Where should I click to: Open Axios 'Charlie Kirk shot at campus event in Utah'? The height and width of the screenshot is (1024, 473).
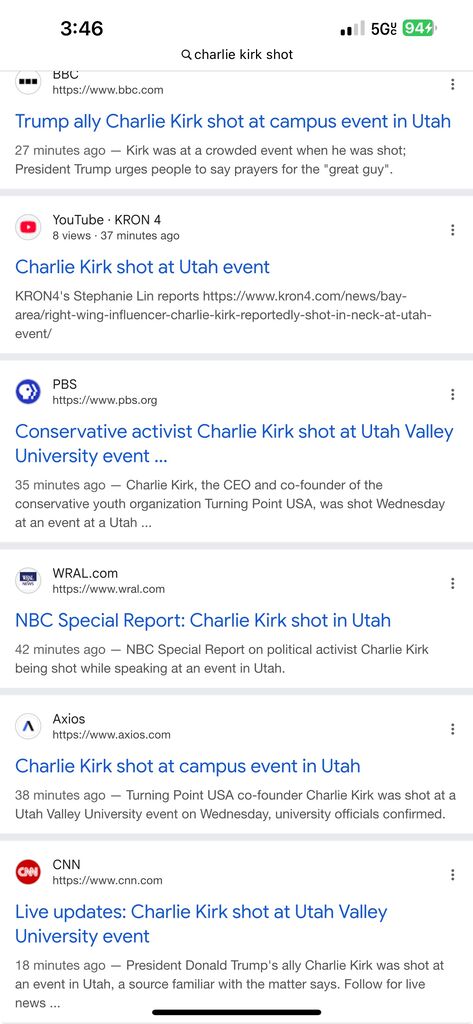[x=188, y=765]
